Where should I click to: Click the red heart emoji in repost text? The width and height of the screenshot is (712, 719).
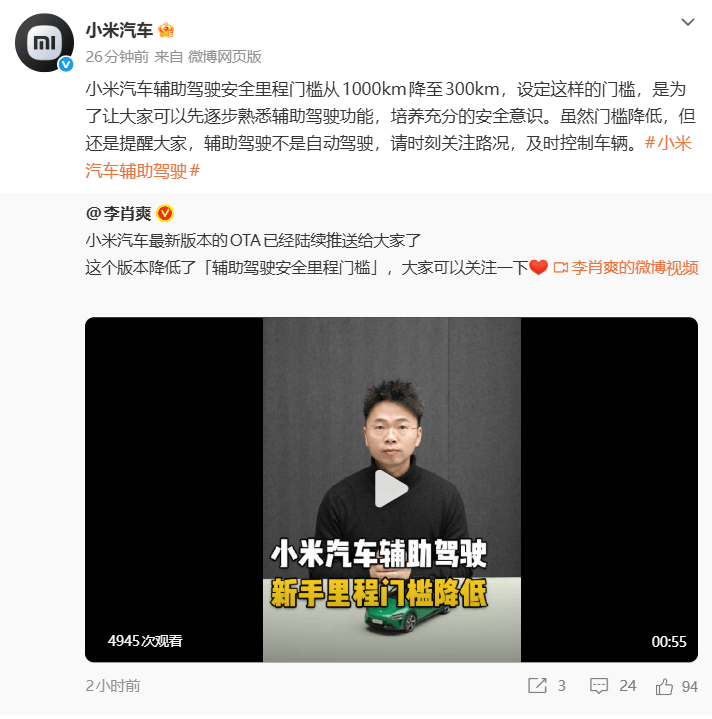pos(538,268)
